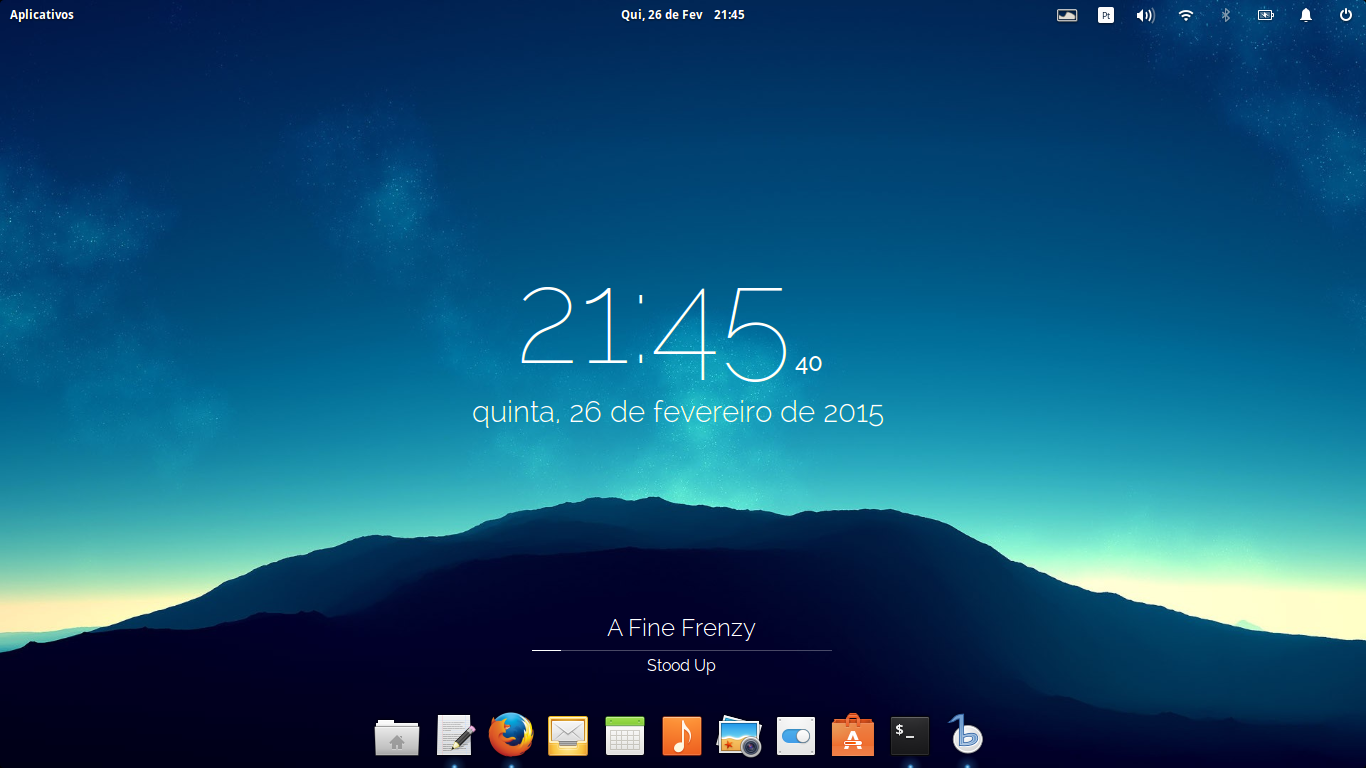Expand the sound volume indicator
This screenshot has height=768, width=1366.
point(1145,15)
